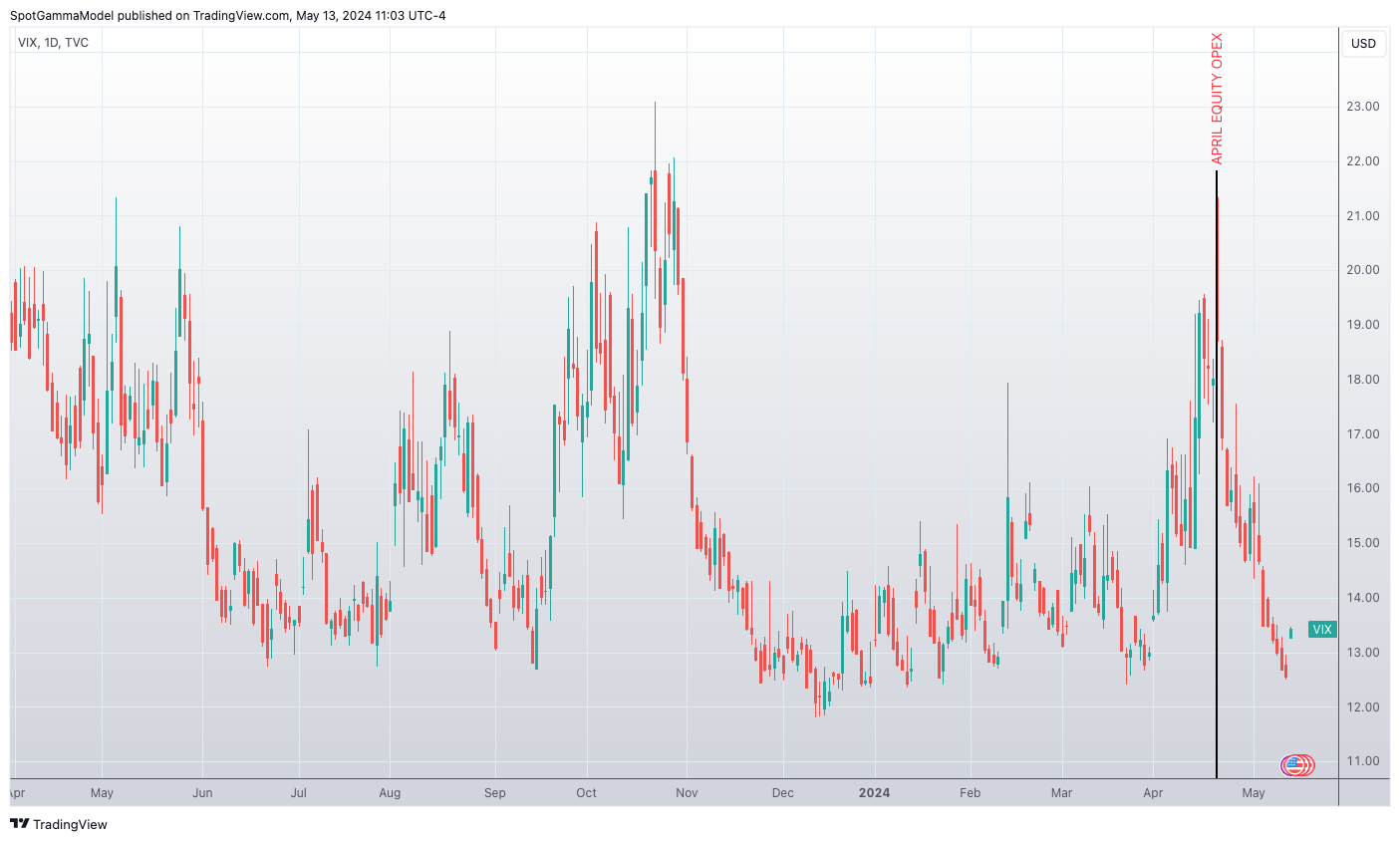Image resolution: width=1400 pixels, height=841 pixels.
Task: Click the 23.00 price axis label
Action: coord(1362,107)
